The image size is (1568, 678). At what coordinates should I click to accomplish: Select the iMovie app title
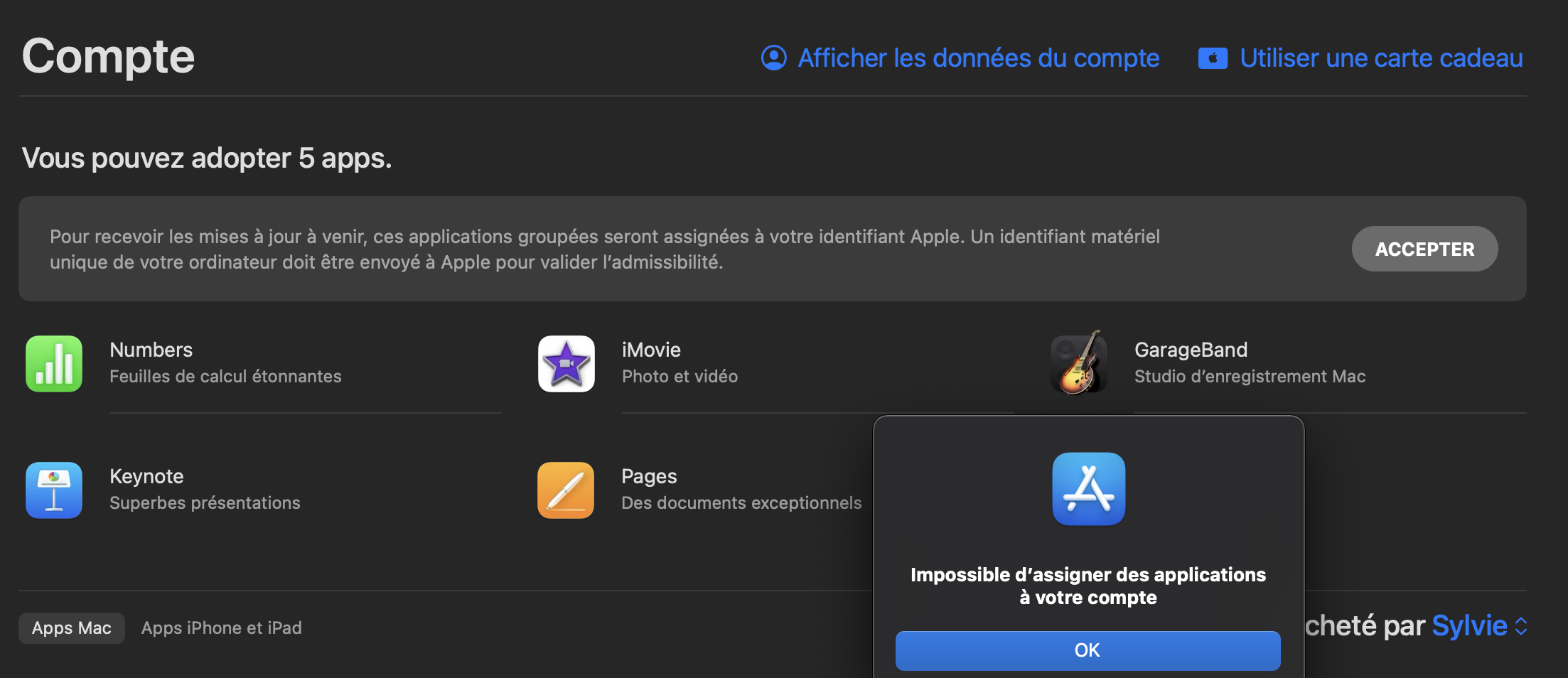coord(651,350)
